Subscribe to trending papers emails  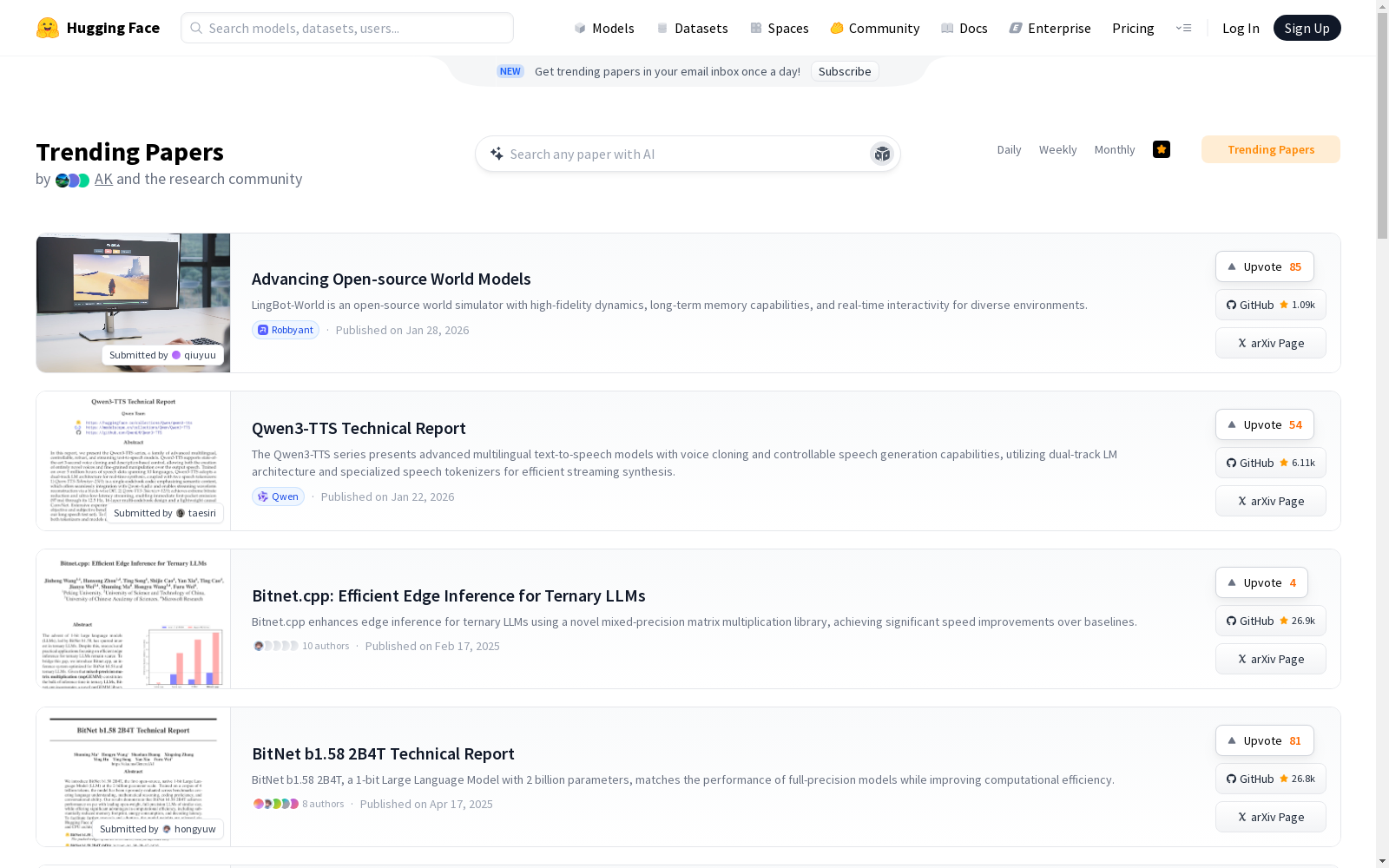click(x=845, y=71)
